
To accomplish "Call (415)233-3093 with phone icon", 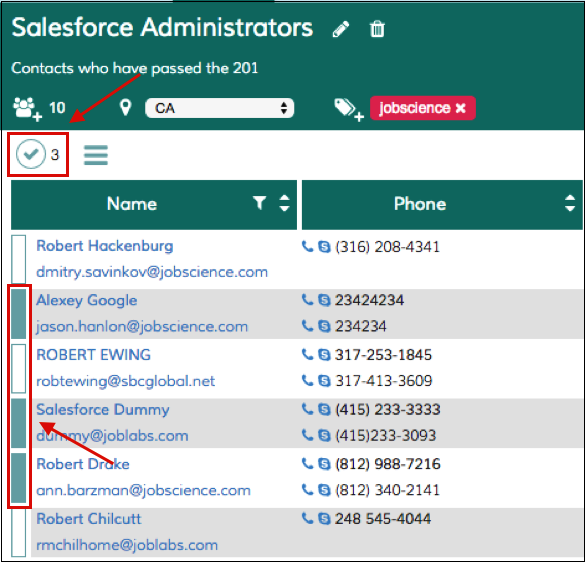I will point(307,435).
